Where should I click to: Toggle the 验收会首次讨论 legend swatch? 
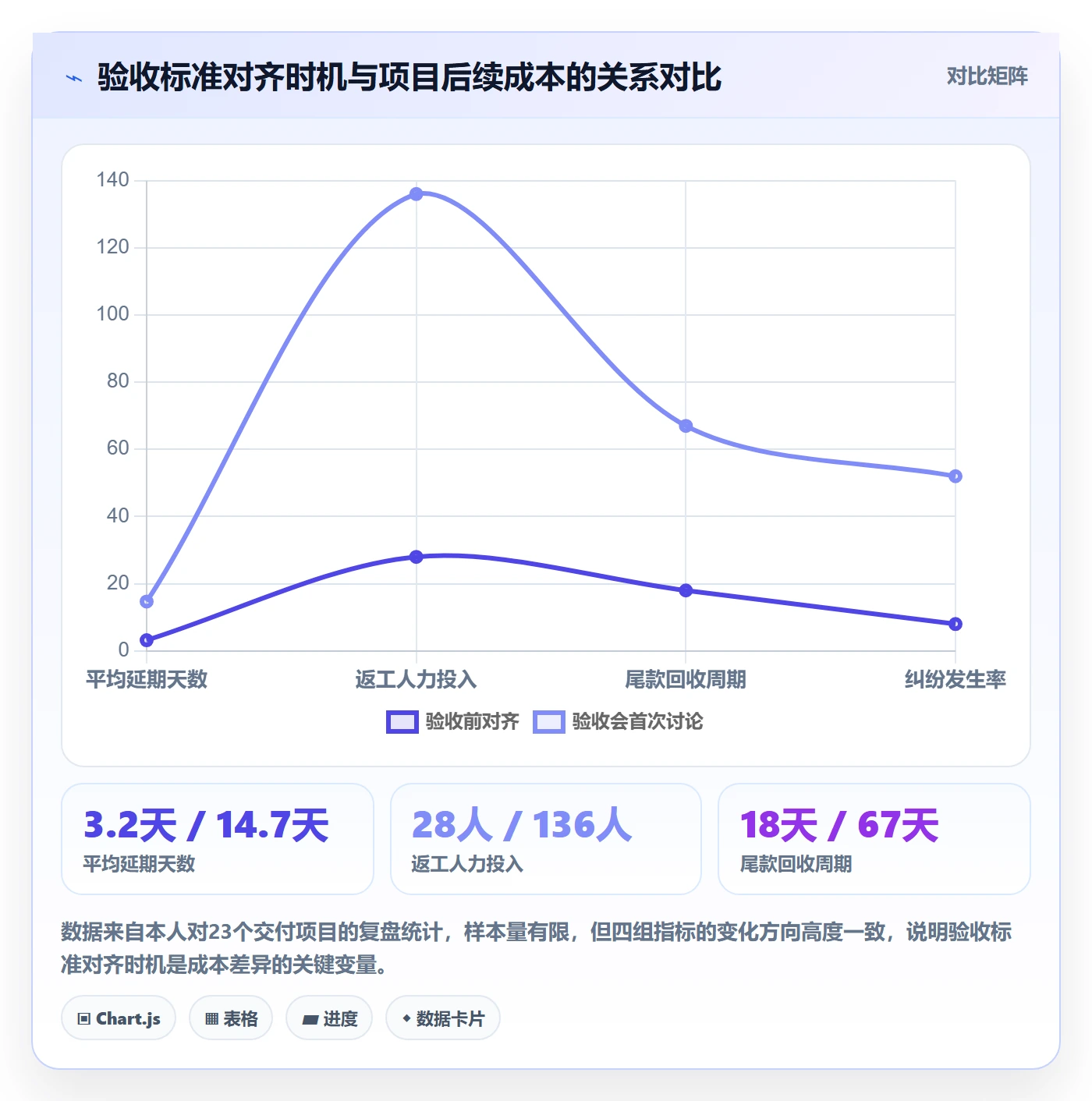pyautogui.click(x=549, y=722)
